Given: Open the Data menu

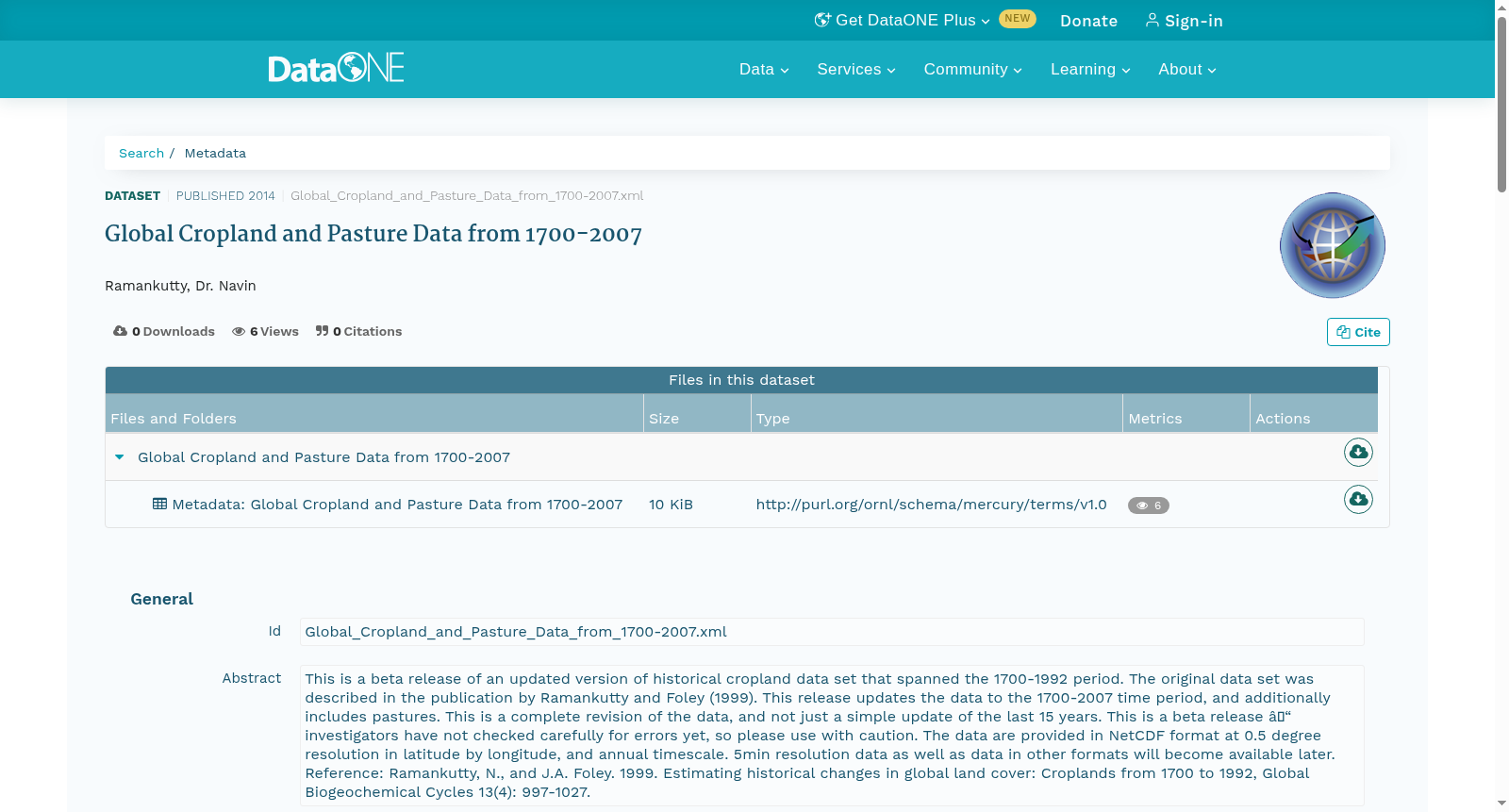Looking at the screenshot, I should [764, 69].
